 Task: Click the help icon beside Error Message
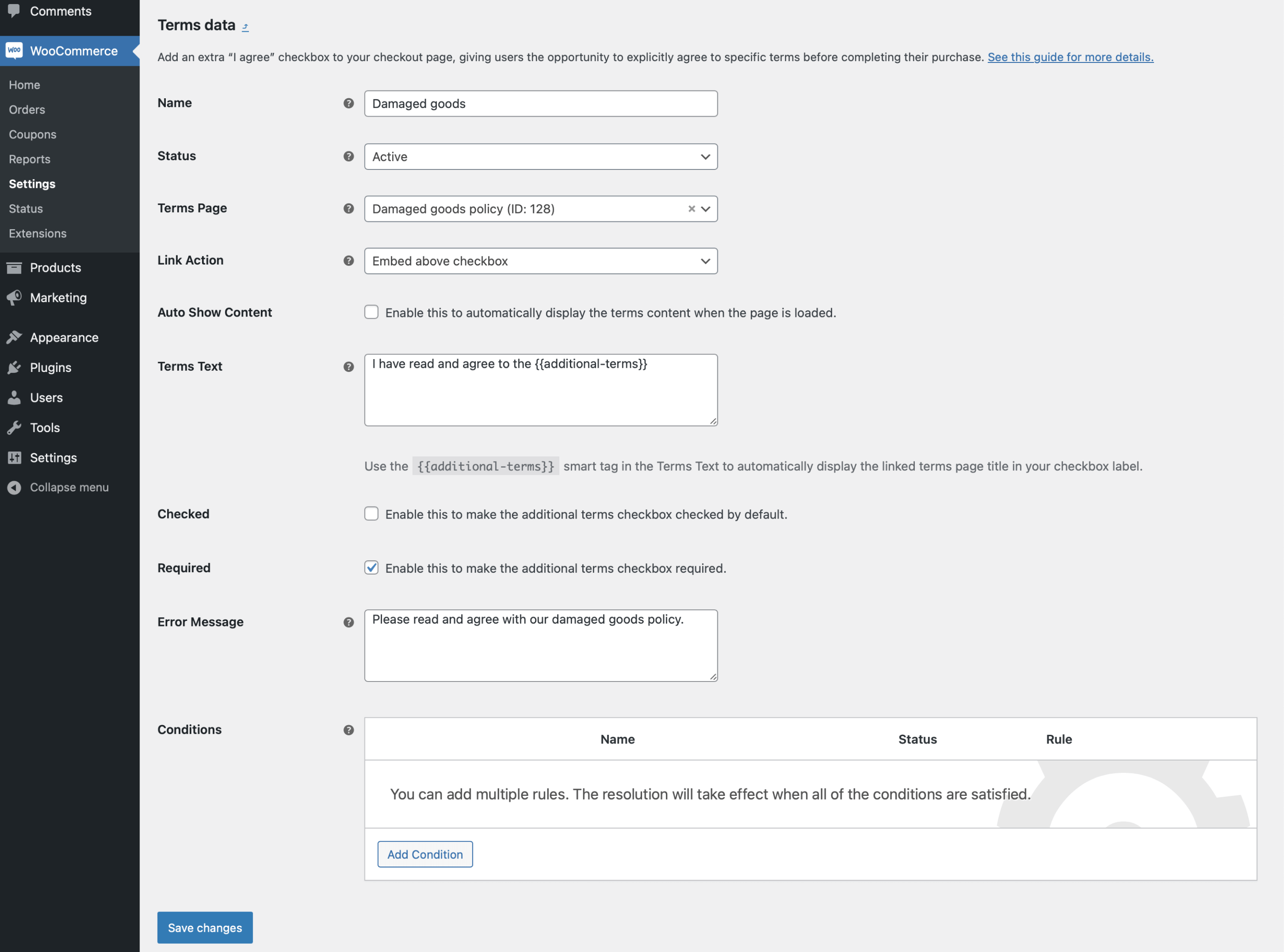pyautogui.click(x=348, y=622)
